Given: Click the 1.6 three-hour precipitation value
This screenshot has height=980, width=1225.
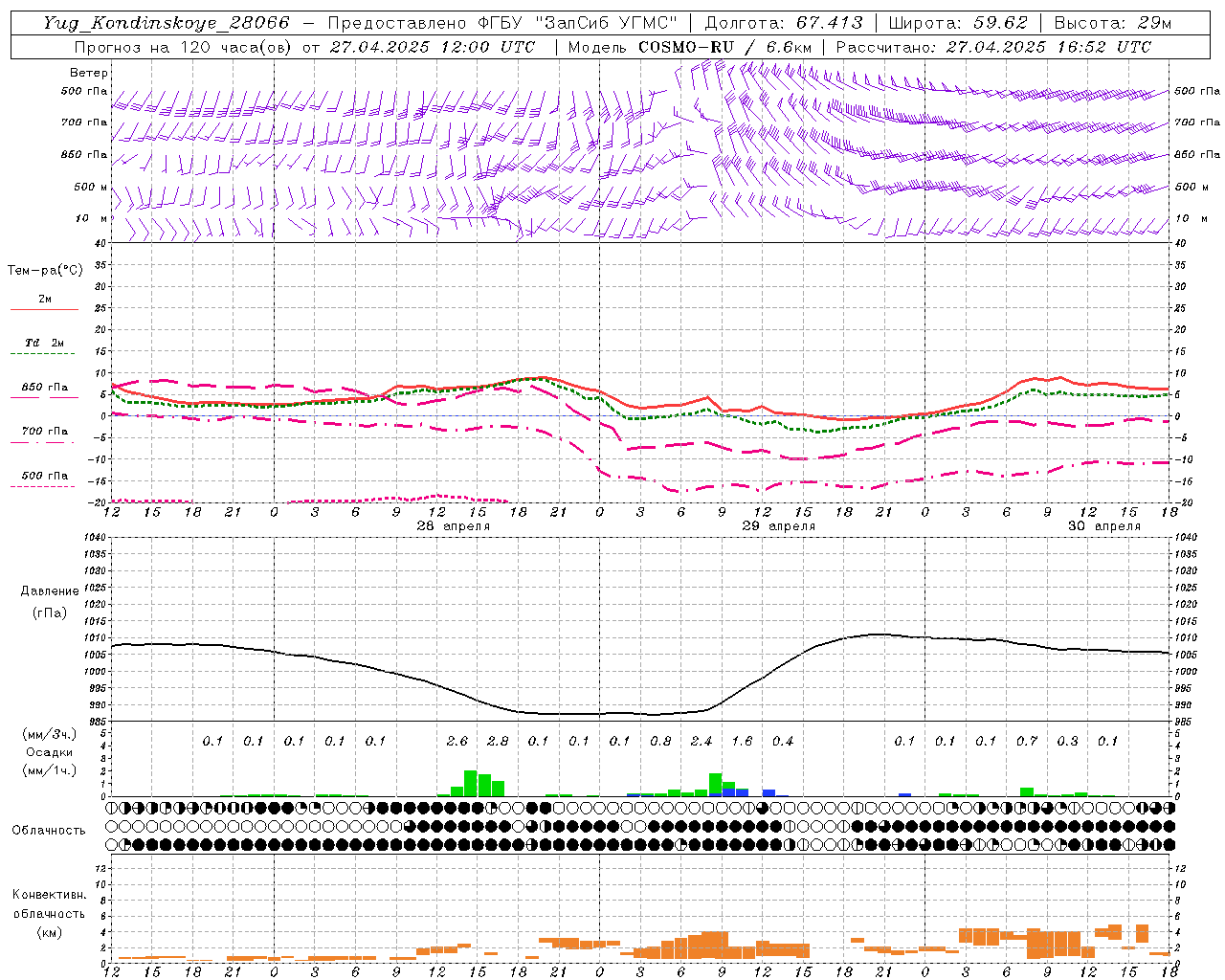Looking at the screenshot, I should point(742,741).
